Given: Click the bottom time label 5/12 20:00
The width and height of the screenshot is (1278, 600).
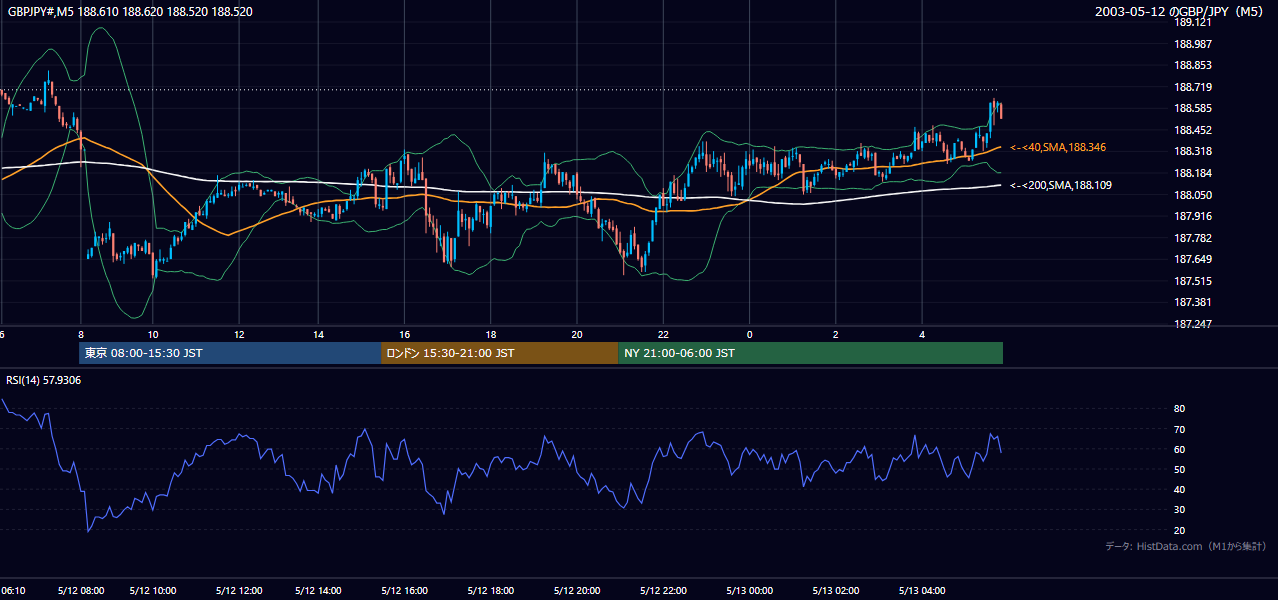Looking at the screenshot, I should [577, 591].
